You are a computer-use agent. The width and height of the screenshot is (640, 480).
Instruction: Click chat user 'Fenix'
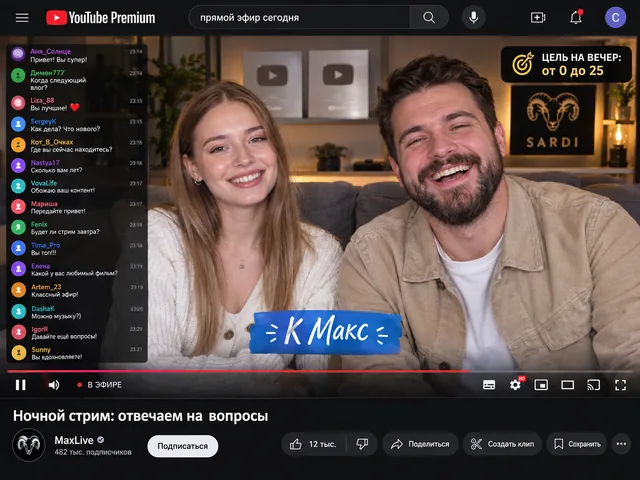pos(39,224)
